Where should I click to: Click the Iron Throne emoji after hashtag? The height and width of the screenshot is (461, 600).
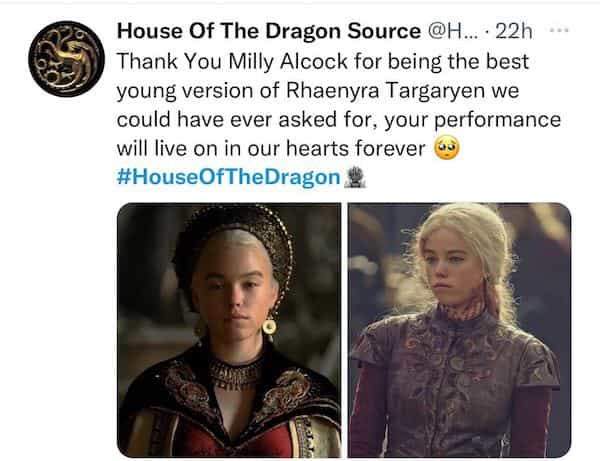pos(355,177)
